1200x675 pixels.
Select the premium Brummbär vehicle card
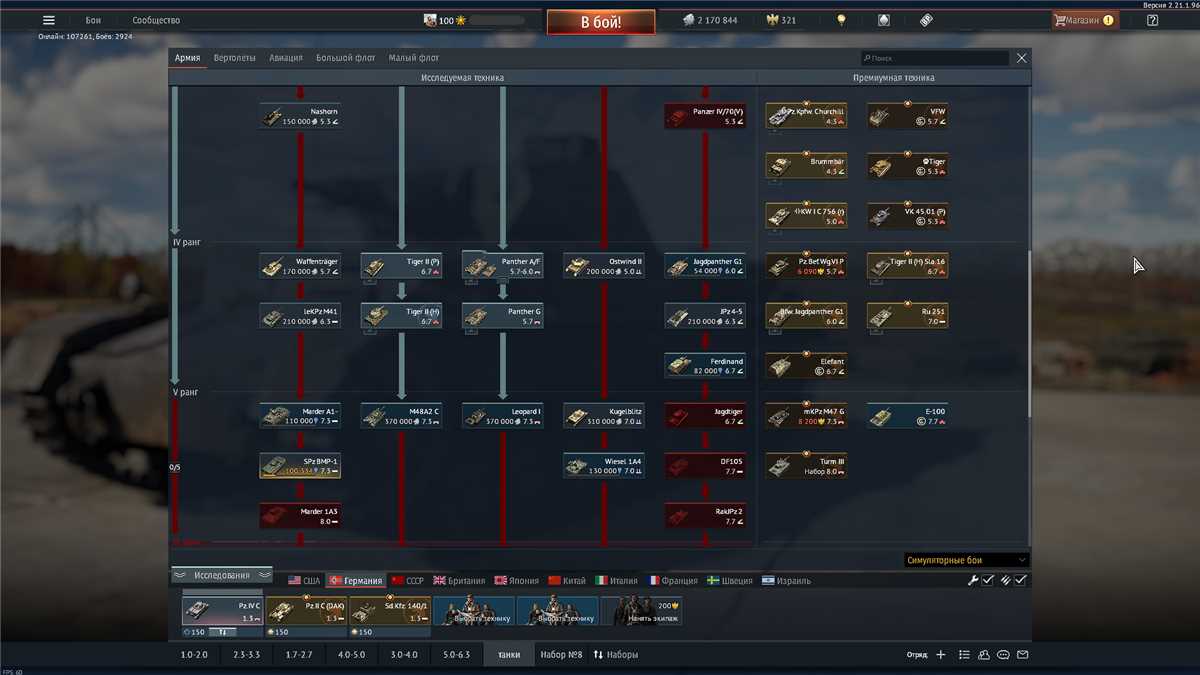coord(806,166)
